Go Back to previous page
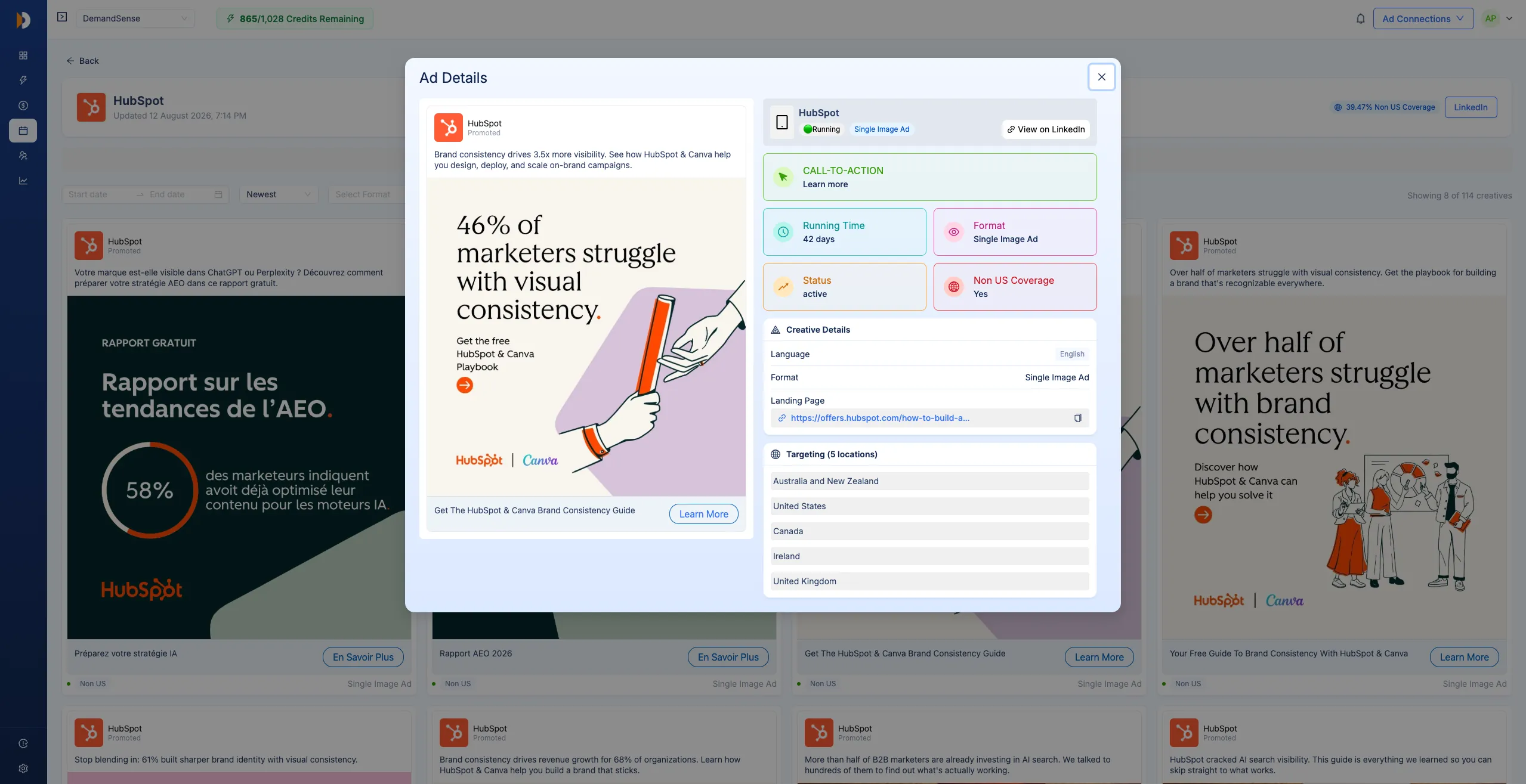Screen dimensions: 1526x784 82,61
